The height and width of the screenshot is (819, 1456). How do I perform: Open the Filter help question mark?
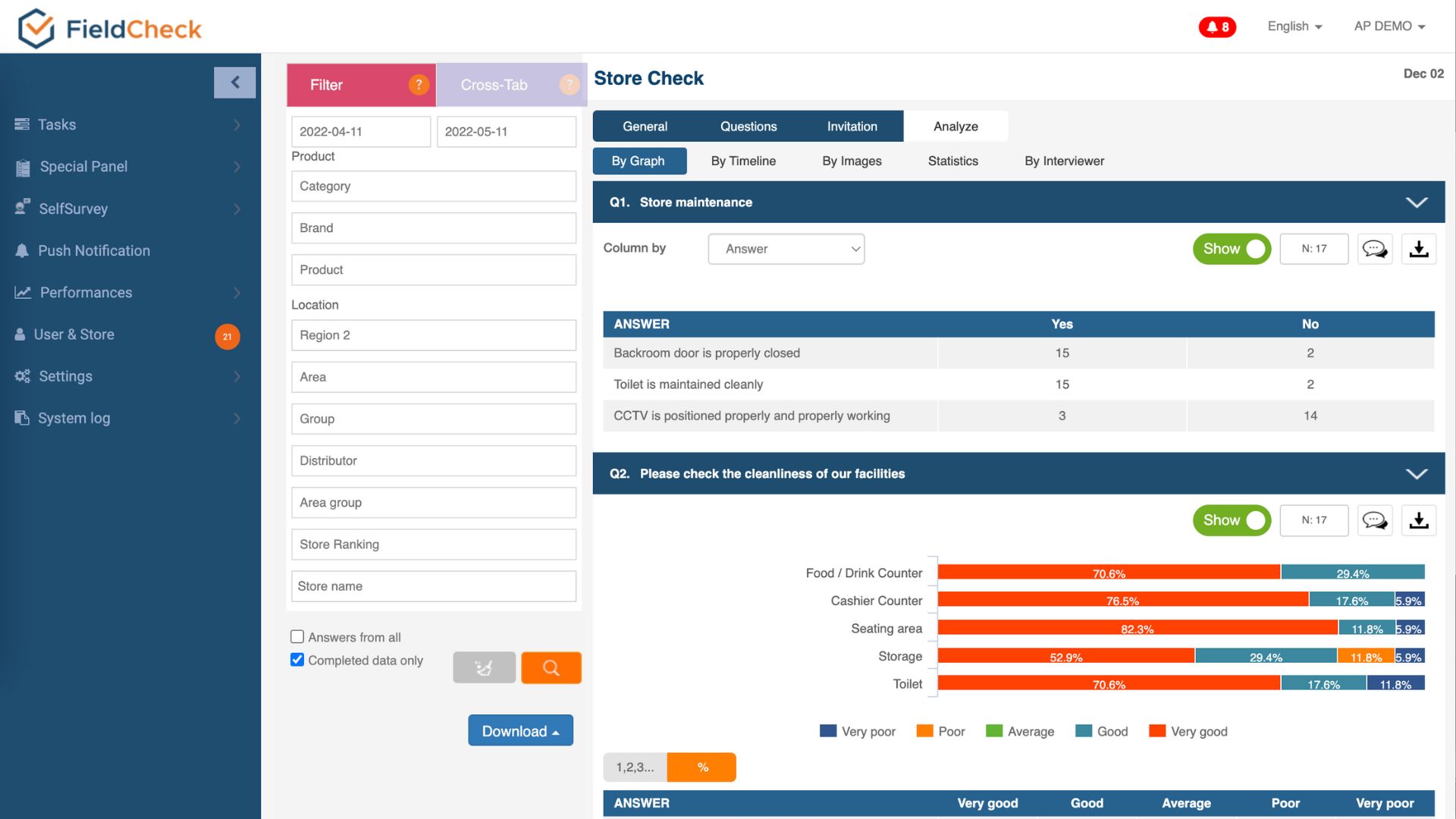pos(419,85)
